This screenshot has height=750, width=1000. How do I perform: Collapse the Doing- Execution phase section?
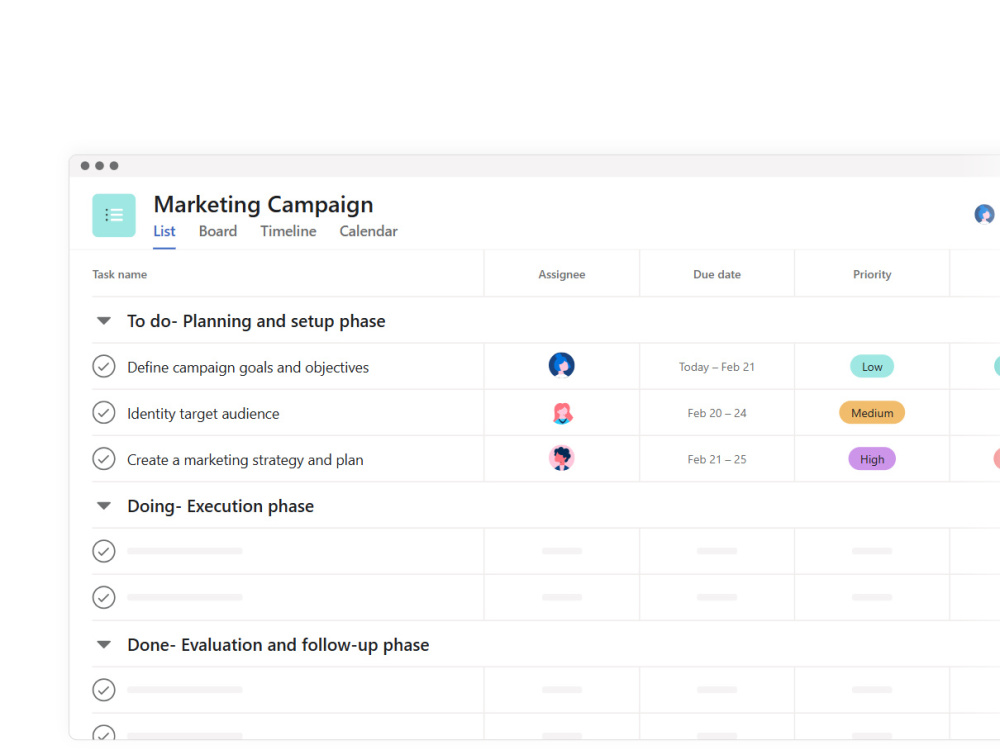click(x=104, y=506)
